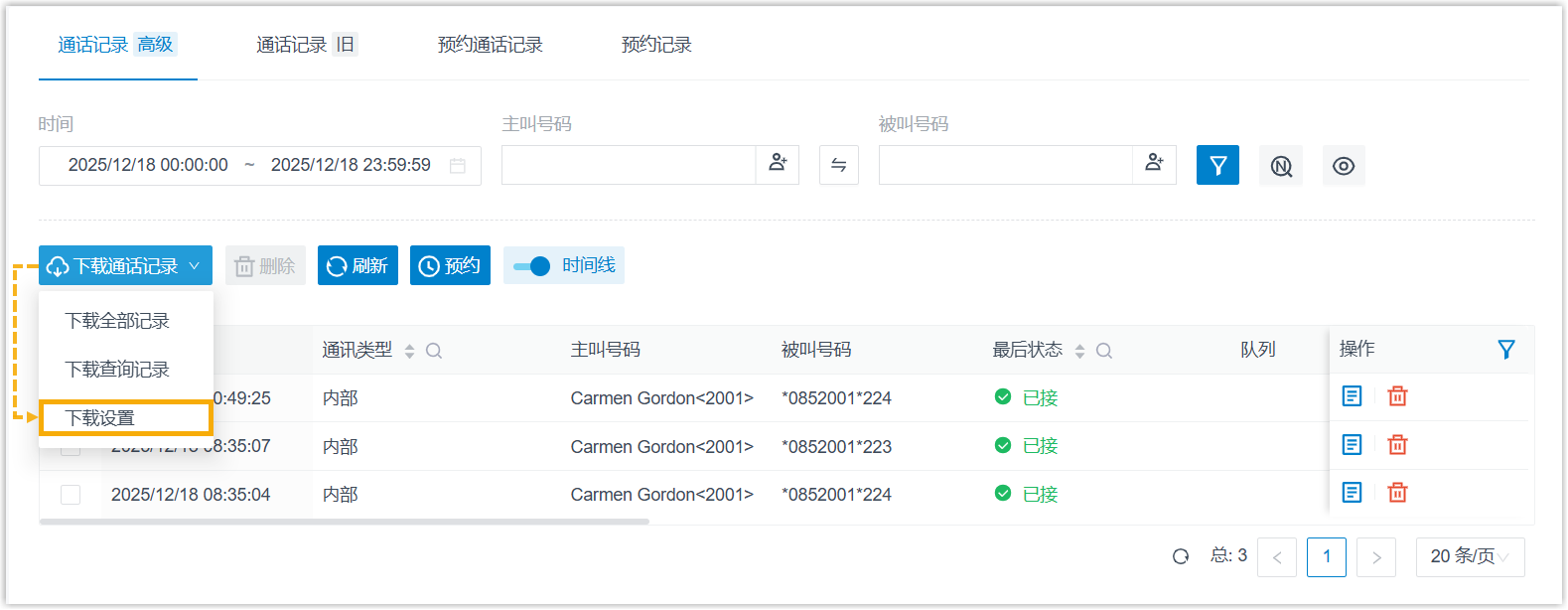The width and height of the screenshot is (1568, 610).
Task: Click the 刷新 button
Action: pyautogui.click(x=357, y=265)
